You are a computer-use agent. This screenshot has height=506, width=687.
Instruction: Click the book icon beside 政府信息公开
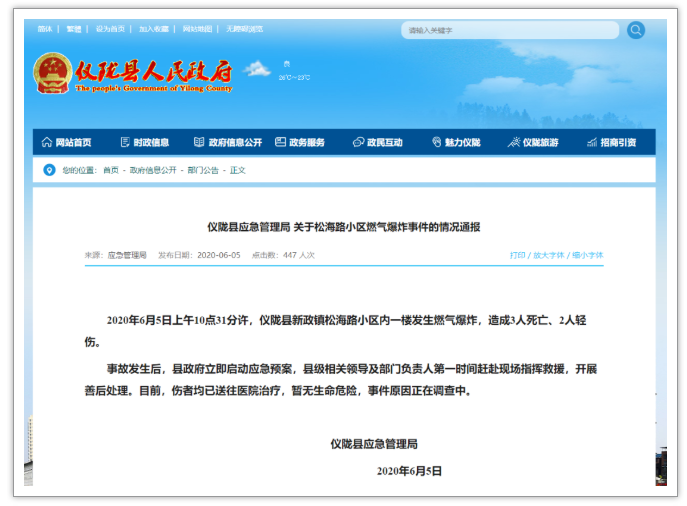[x=199, y=142]
